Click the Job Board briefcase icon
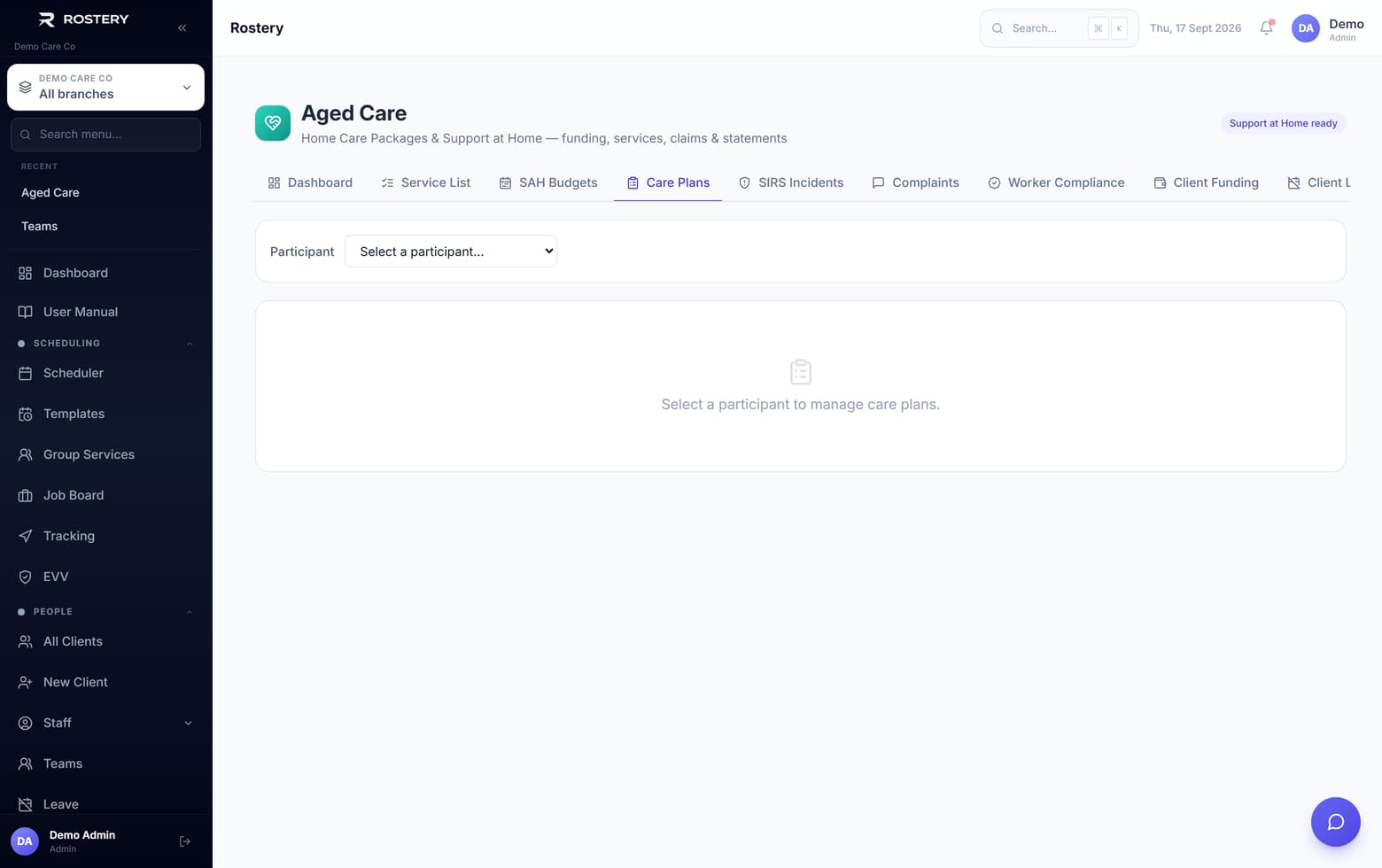The width and height of the screenshot is (1382, 868). 26,495
